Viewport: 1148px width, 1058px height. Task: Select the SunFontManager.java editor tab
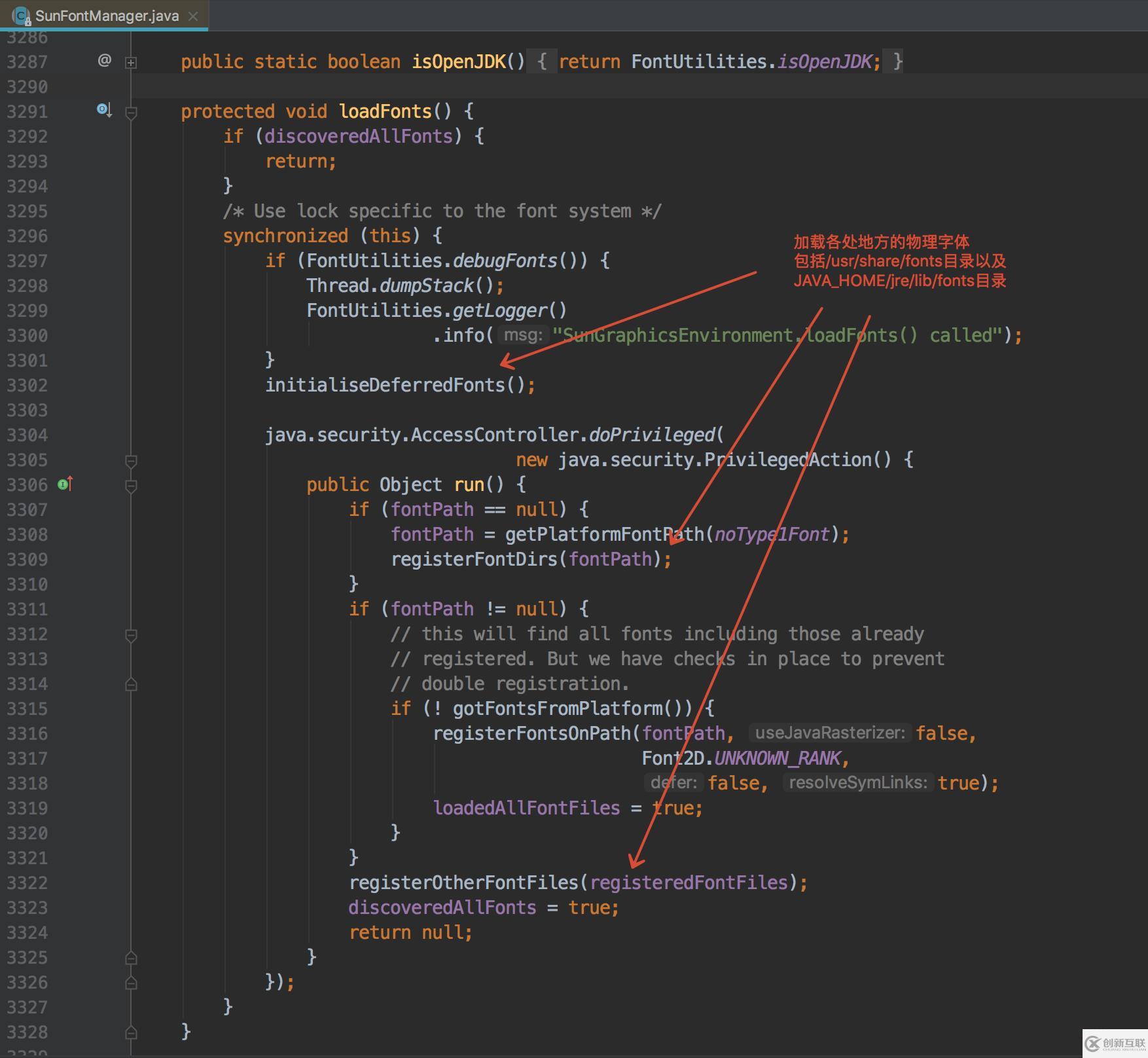click(104, 15)
